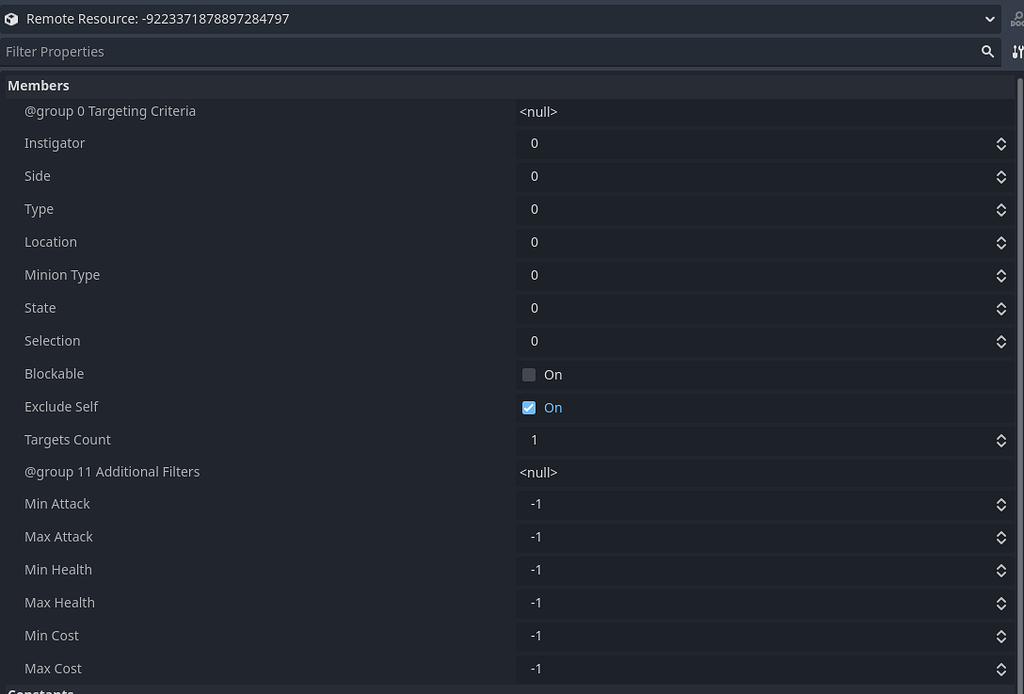Click the Selection value field

tap(765, 341)
